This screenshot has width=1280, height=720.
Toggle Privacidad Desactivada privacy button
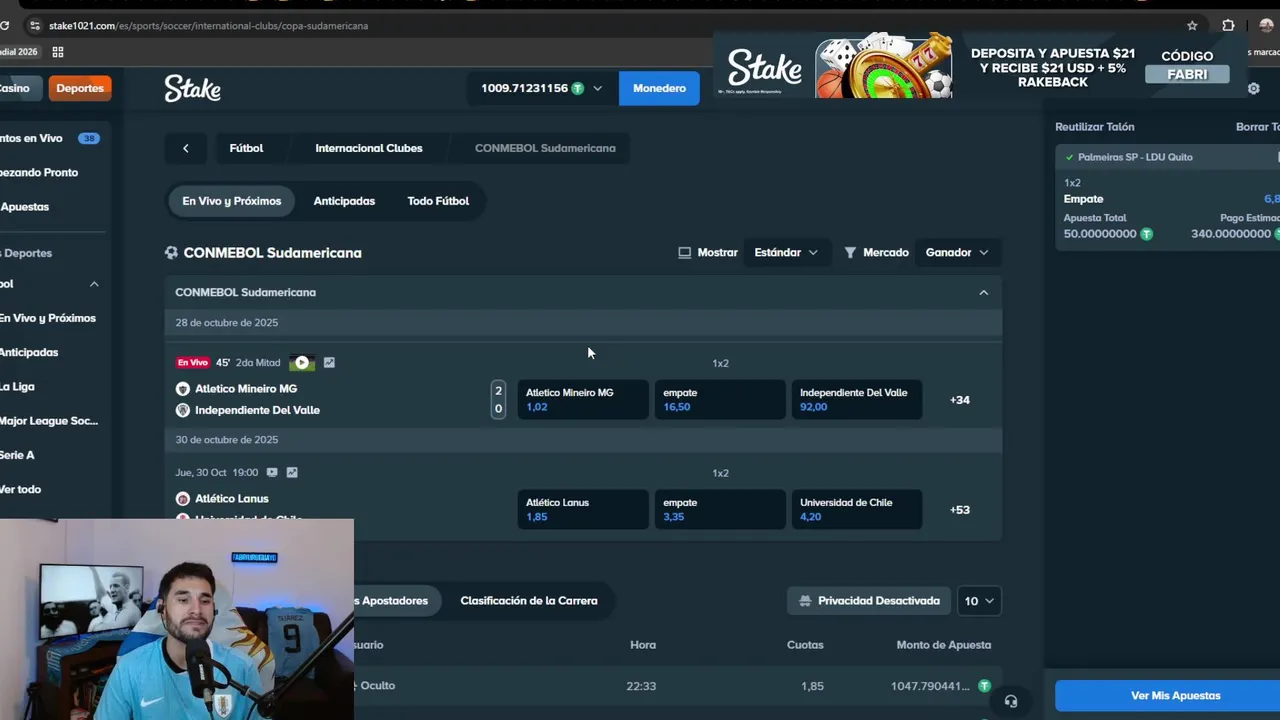click(x=869, y=601)
